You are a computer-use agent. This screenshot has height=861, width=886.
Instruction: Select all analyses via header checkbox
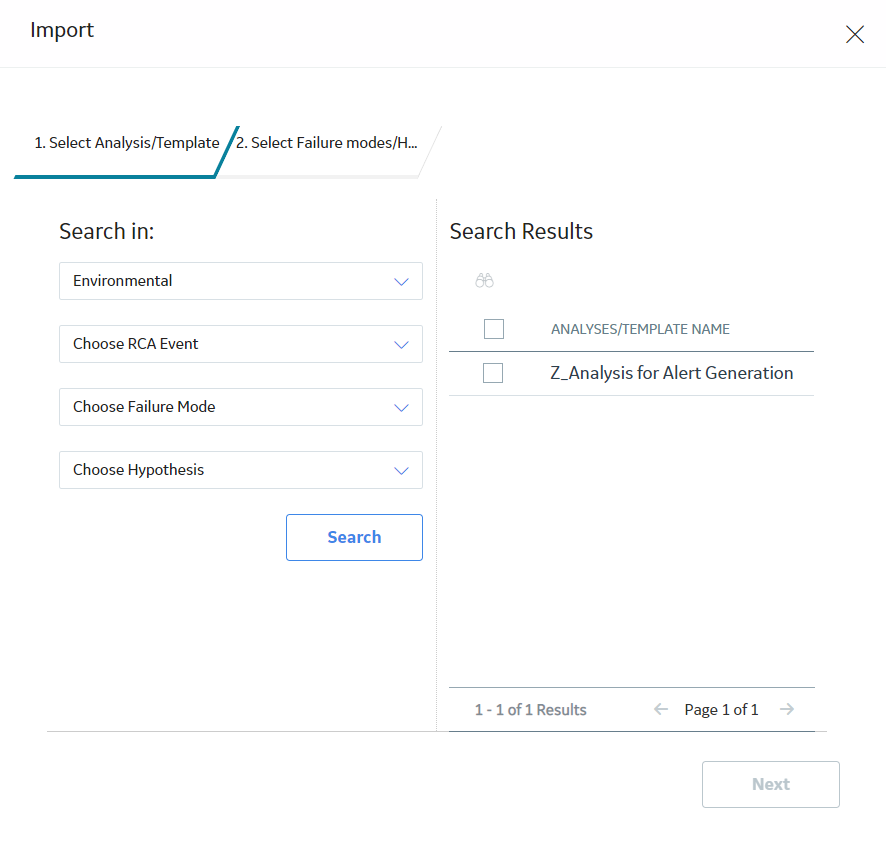pyautogui.click(x=493, y=329)
